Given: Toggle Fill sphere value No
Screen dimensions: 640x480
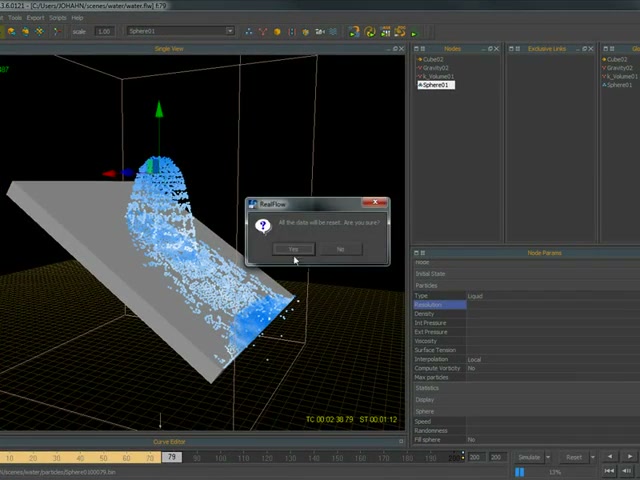Looking at the screenshot, I should click(x=553, y=440).
